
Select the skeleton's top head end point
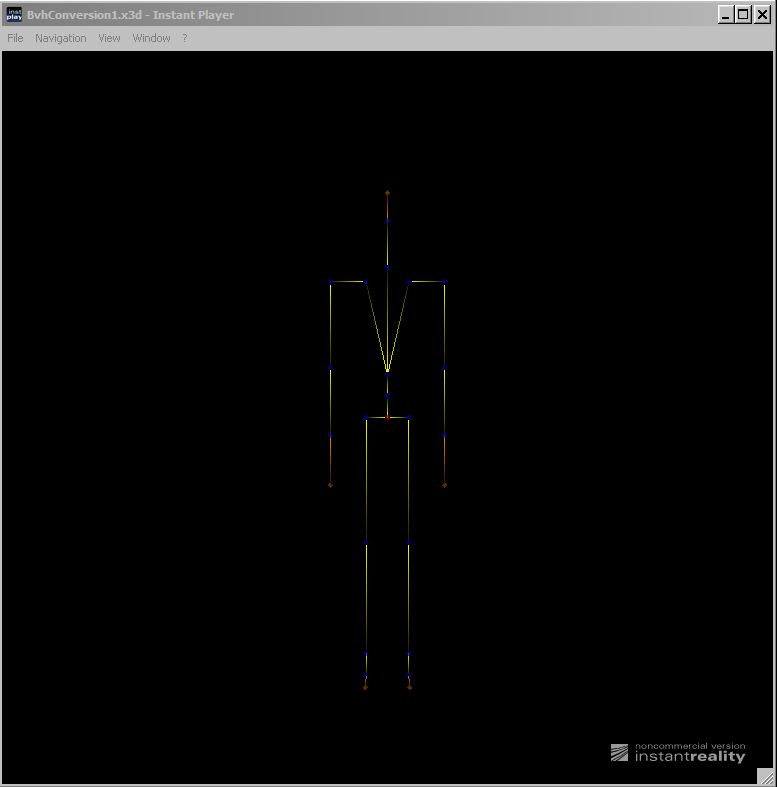click(387, 193)
